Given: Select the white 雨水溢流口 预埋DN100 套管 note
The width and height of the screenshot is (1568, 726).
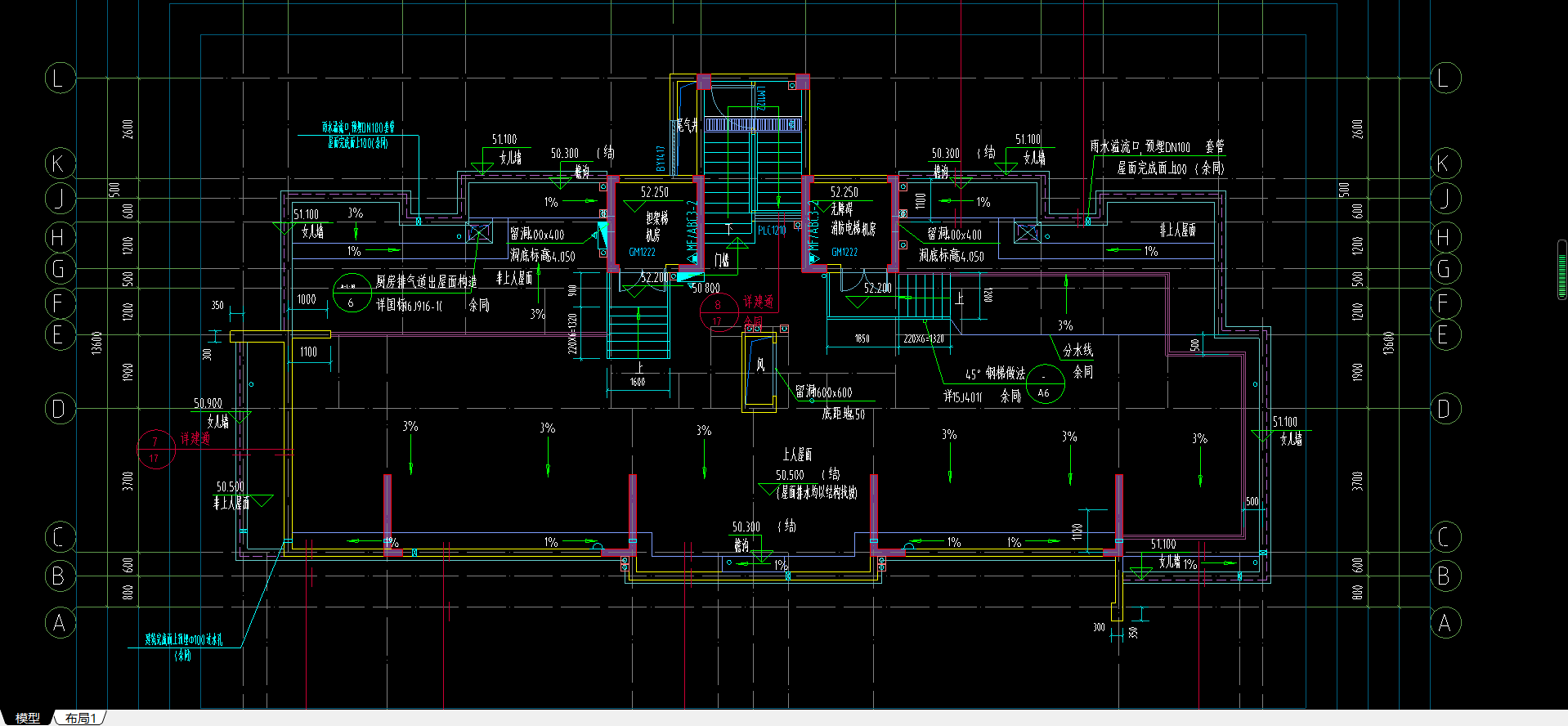Looking at the screenshot, I should click(x=1157, y=146).
